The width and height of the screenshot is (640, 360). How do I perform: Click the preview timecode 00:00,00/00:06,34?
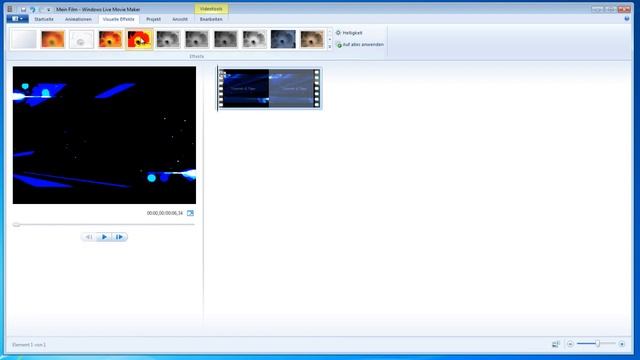[165, 213]
